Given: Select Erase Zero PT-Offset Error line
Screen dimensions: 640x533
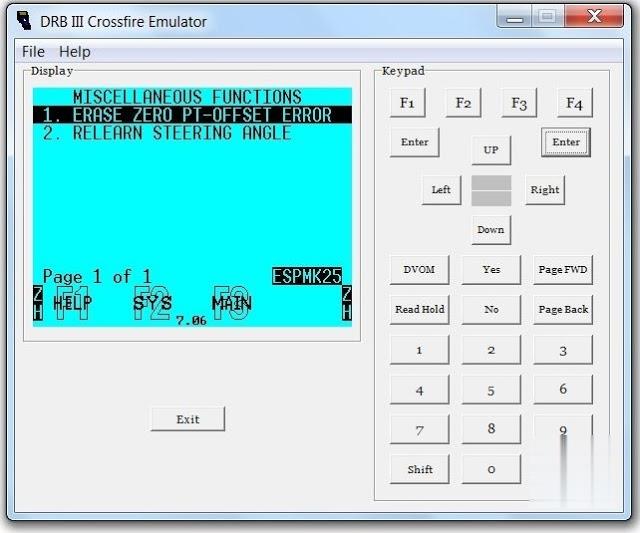Looking at the screenshot, I should coord(192,115).
